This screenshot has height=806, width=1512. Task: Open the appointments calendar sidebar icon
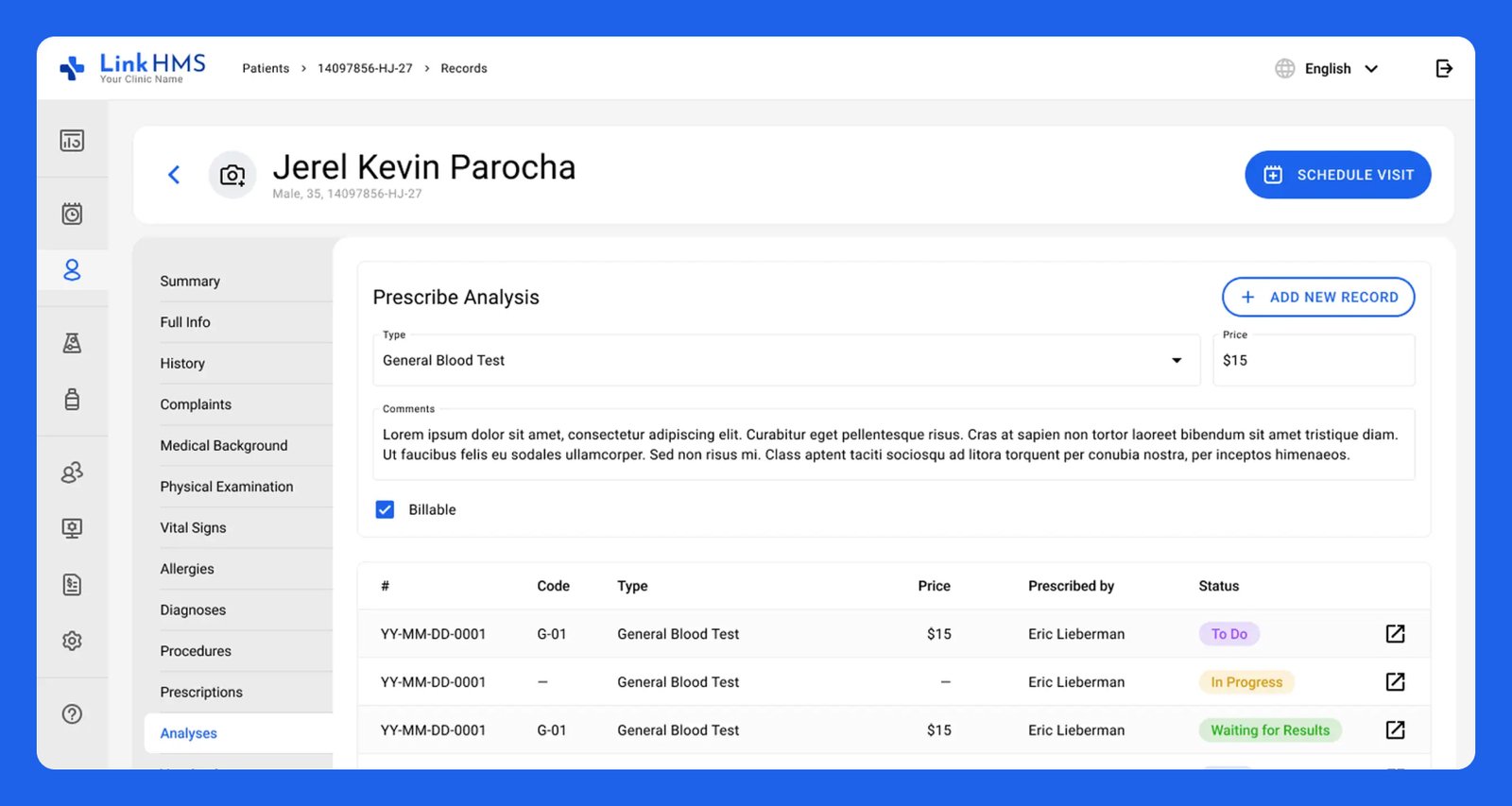tap(72, 214)
